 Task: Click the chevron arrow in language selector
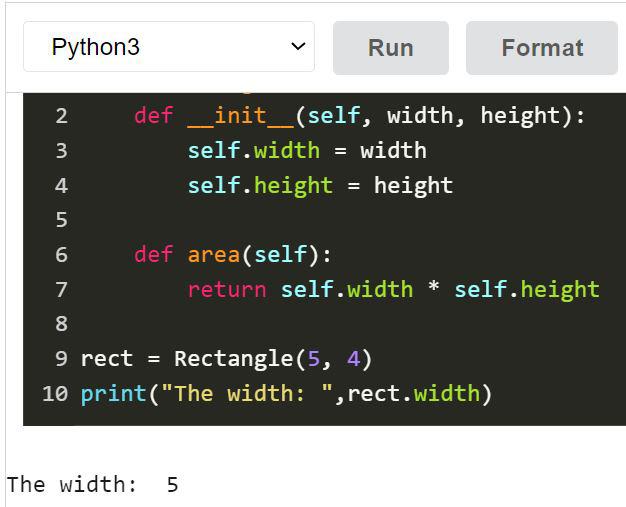[x=297, y=47]
